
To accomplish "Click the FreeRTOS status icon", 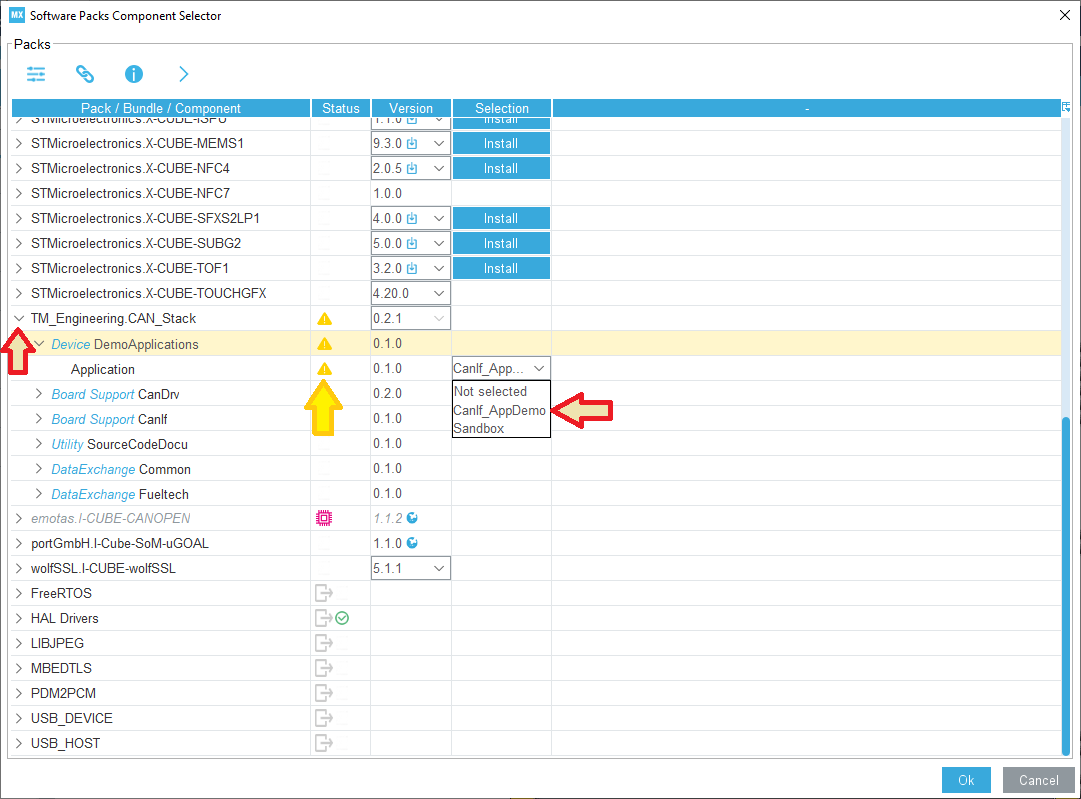I will [x=324, y=593].
